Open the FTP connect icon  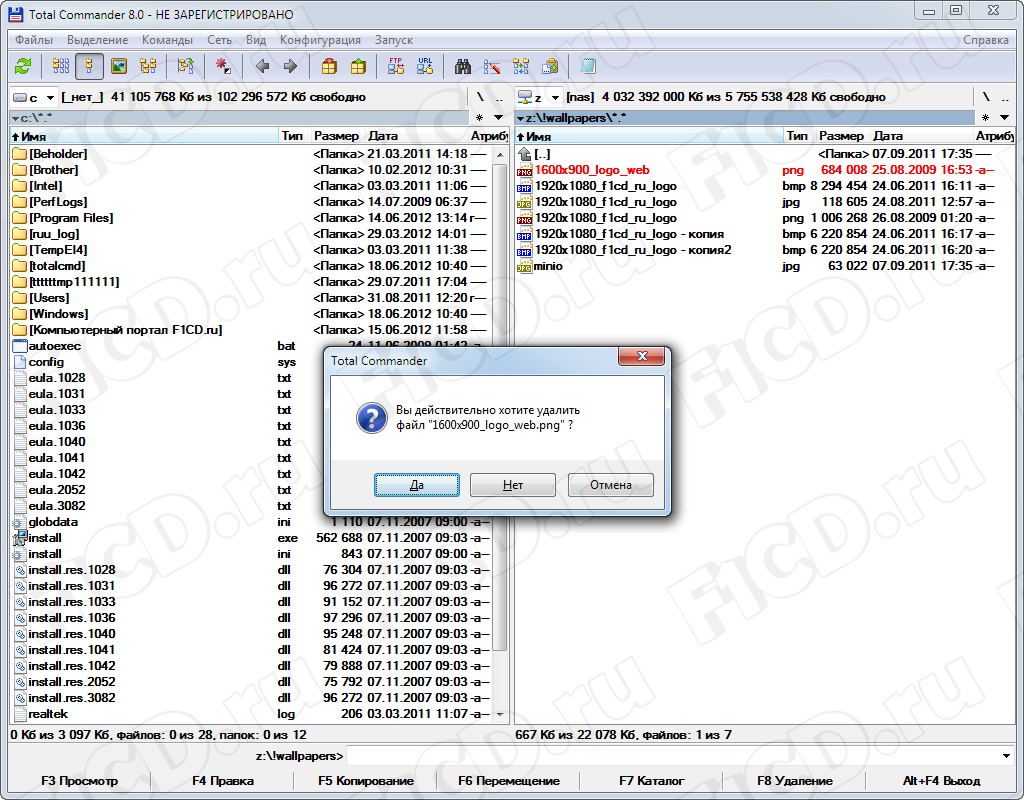396,66
